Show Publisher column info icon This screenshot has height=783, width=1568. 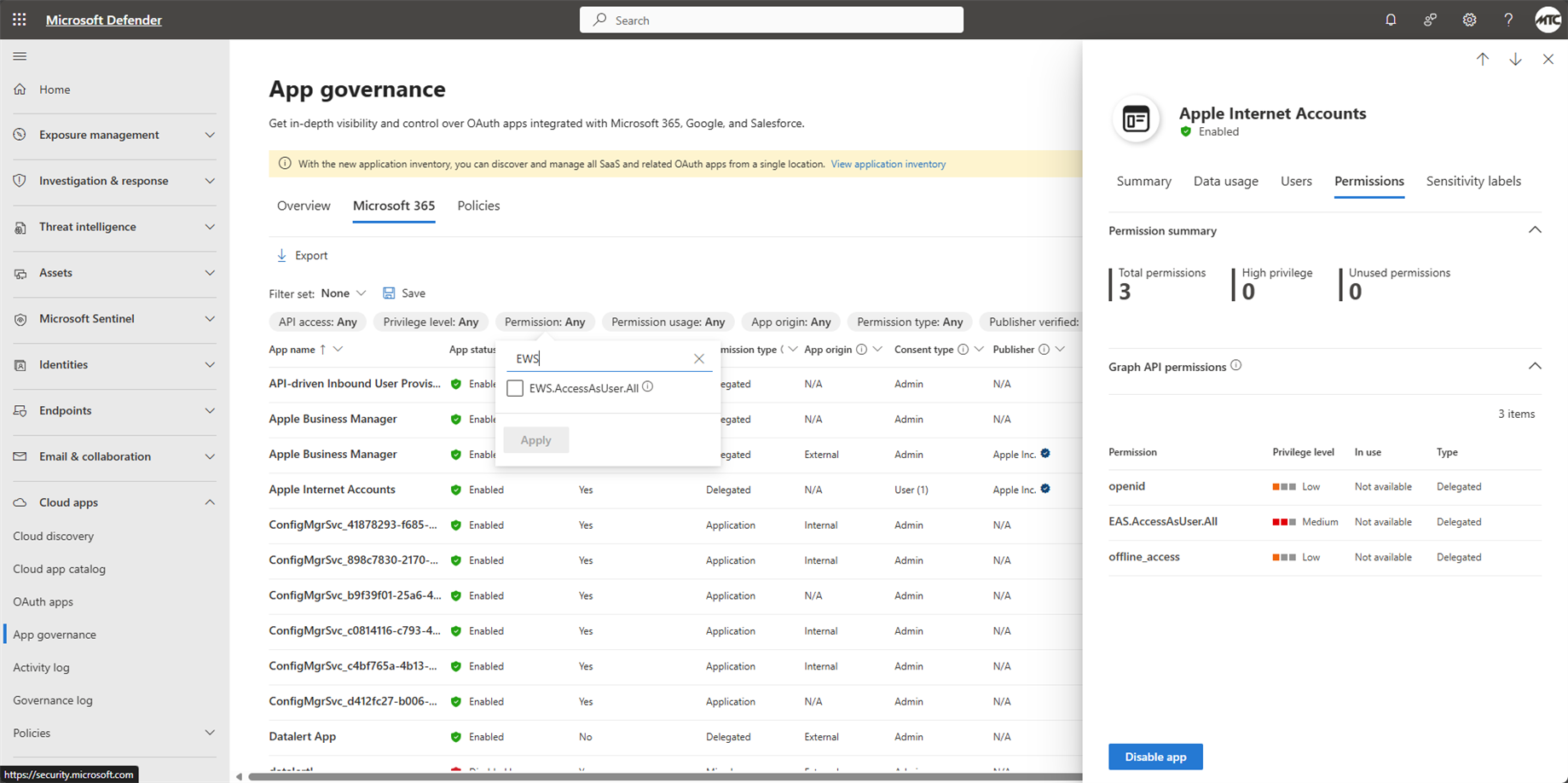pyautogui.click(x=1044, y=349)
